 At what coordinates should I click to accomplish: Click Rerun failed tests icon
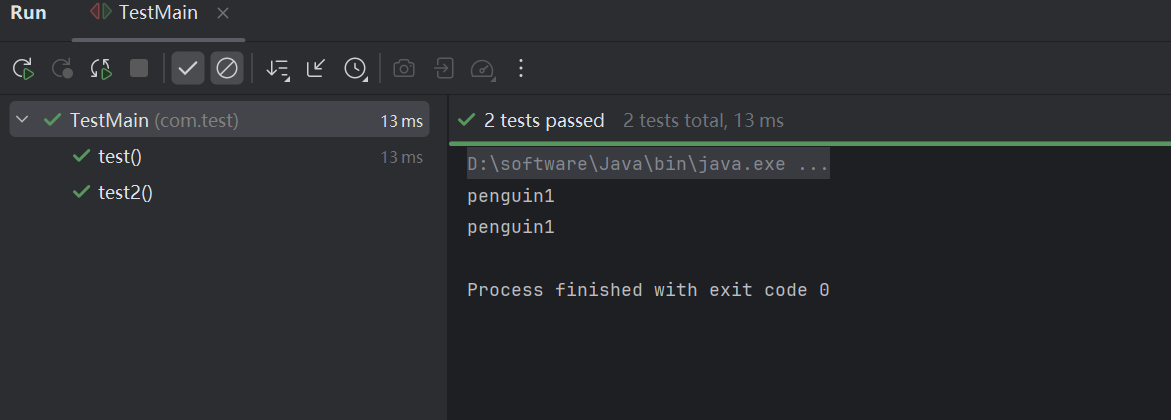(x=62, y=69)
